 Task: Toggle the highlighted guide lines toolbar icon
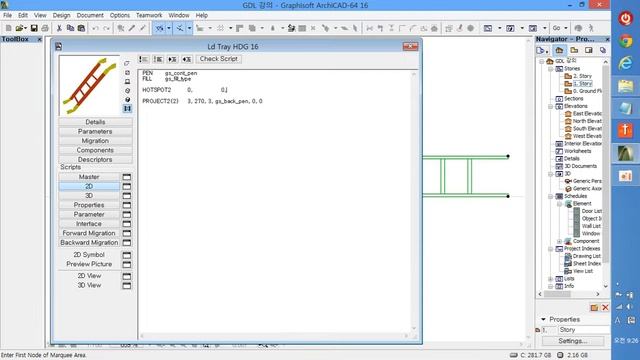tap(160, 28)
